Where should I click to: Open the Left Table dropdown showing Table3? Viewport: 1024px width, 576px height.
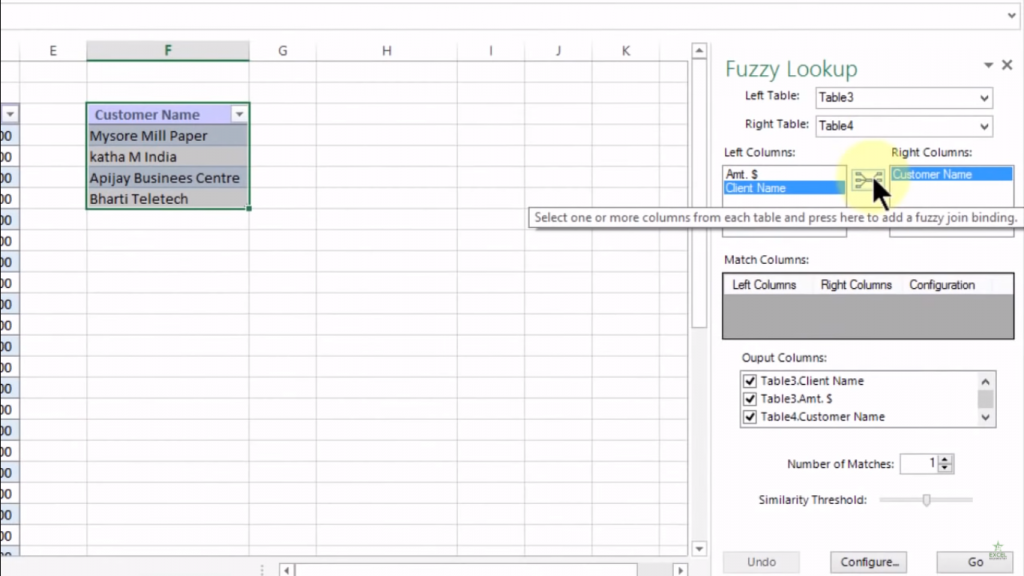pyautogui.click(x=985, y=97)
